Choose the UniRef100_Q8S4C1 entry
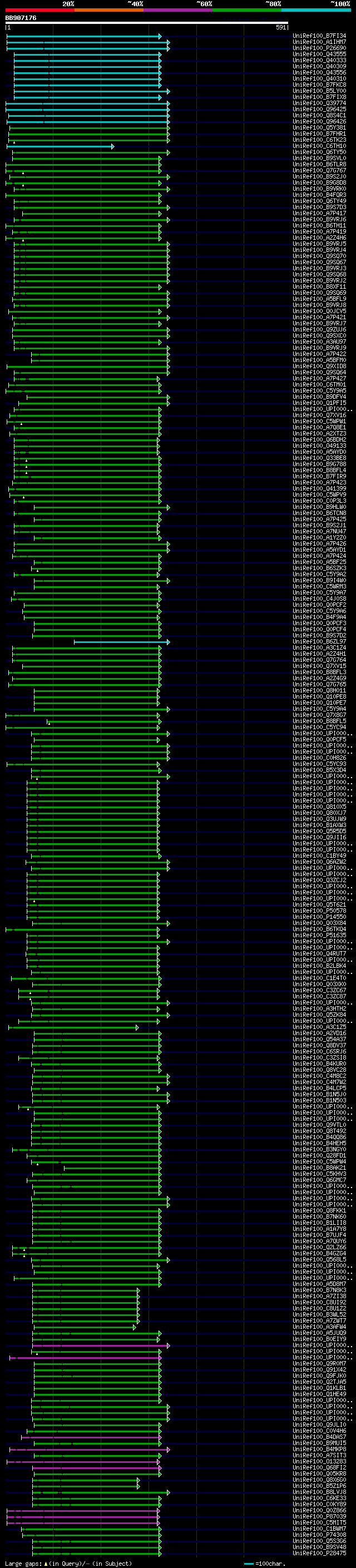 click(x=319, y=116)
